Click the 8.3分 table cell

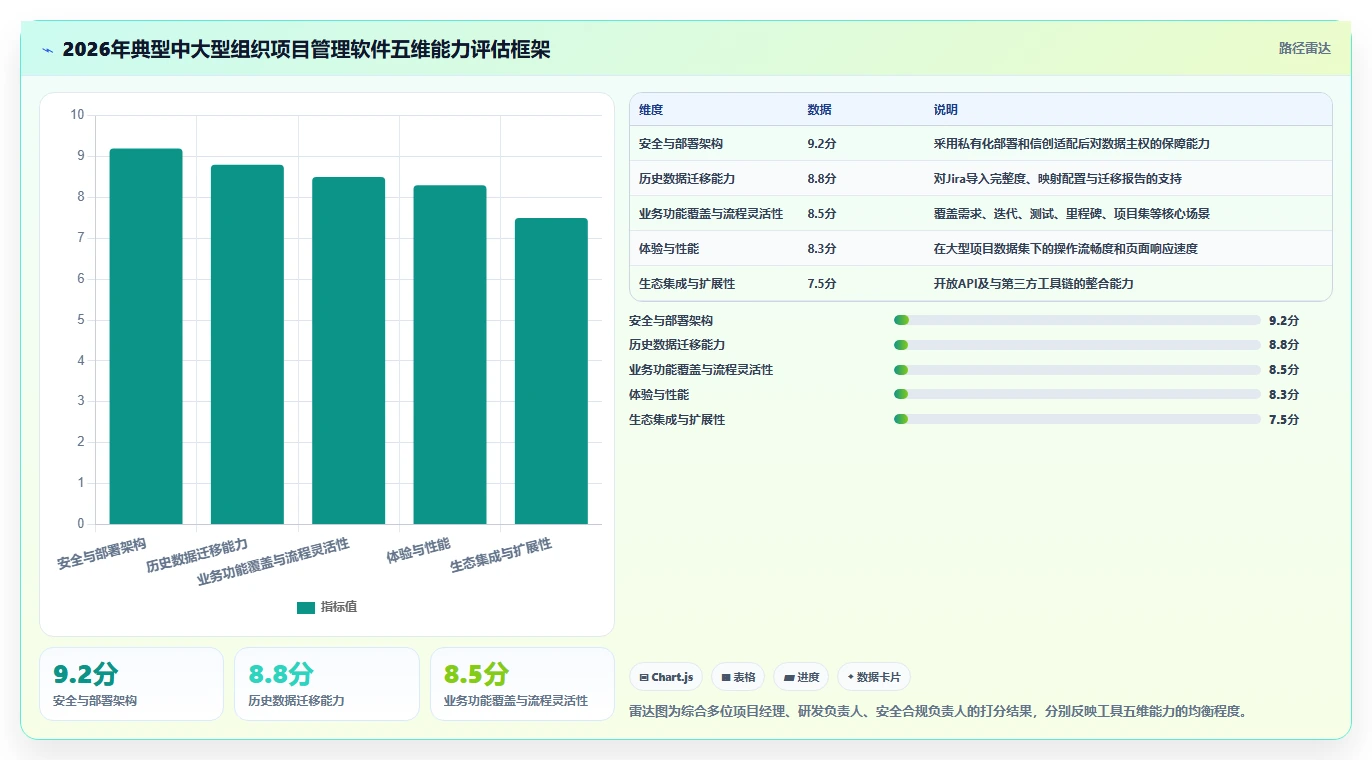822,249
